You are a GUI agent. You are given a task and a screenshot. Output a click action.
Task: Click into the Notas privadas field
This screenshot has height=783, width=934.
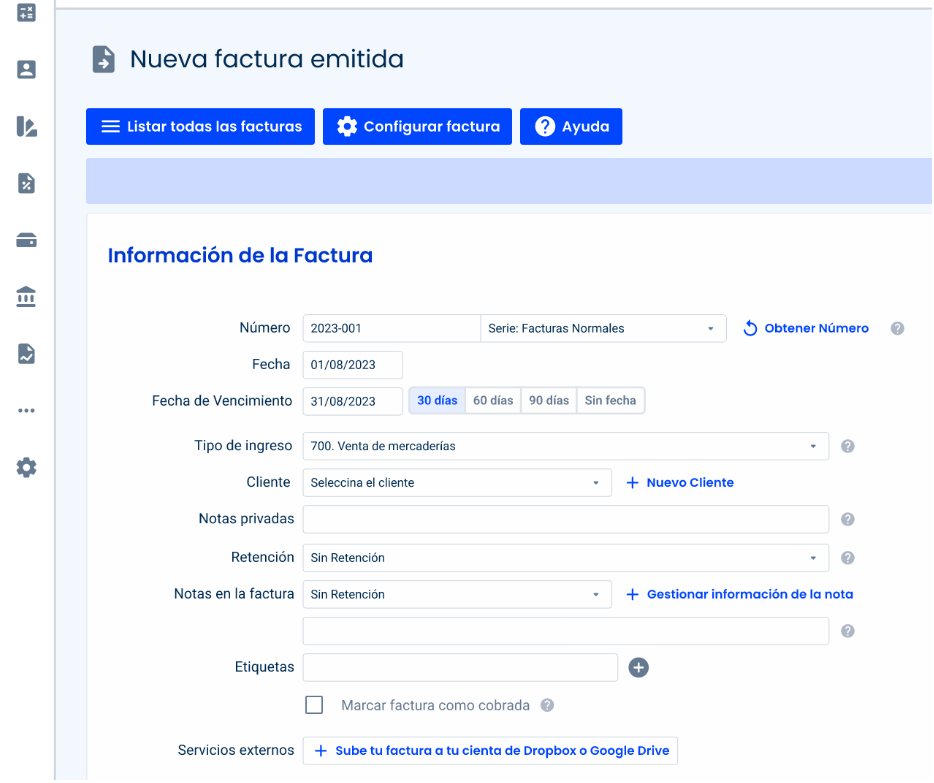pyautogui.click(x=565, y=520)
